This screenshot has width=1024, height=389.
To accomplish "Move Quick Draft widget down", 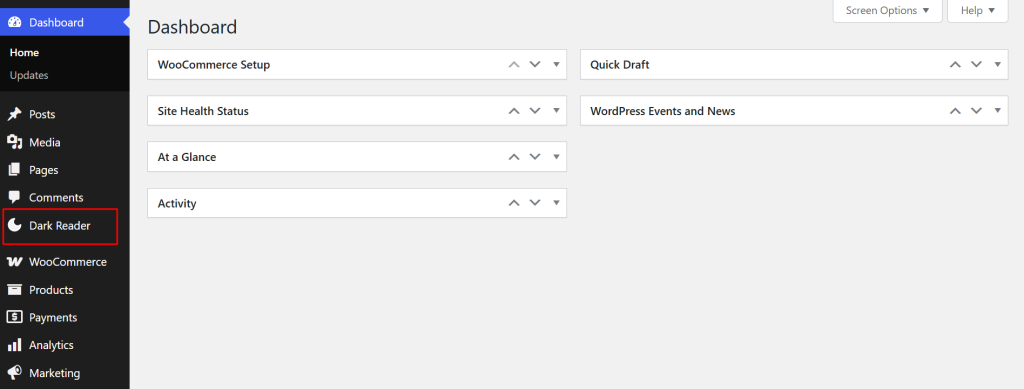I will [x=976, y=65].
